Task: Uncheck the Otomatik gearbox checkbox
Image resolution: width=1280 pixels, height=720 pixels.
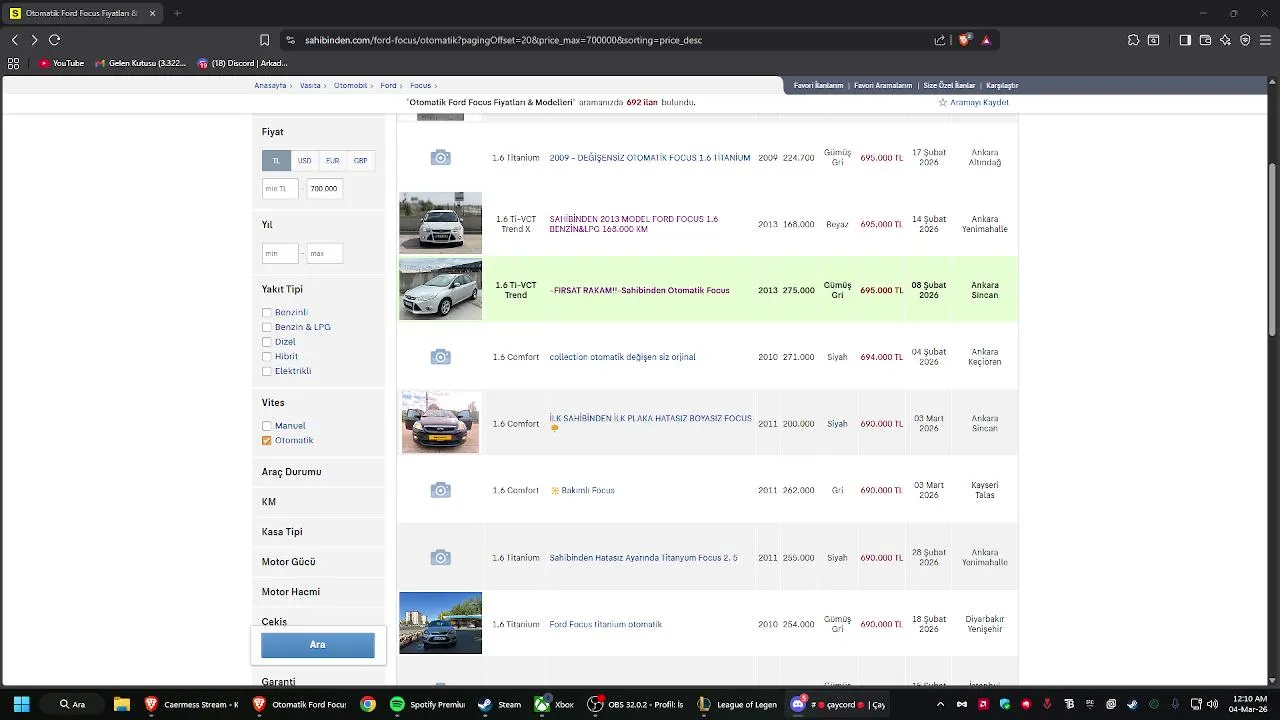Action: click(x=267, y=440)
